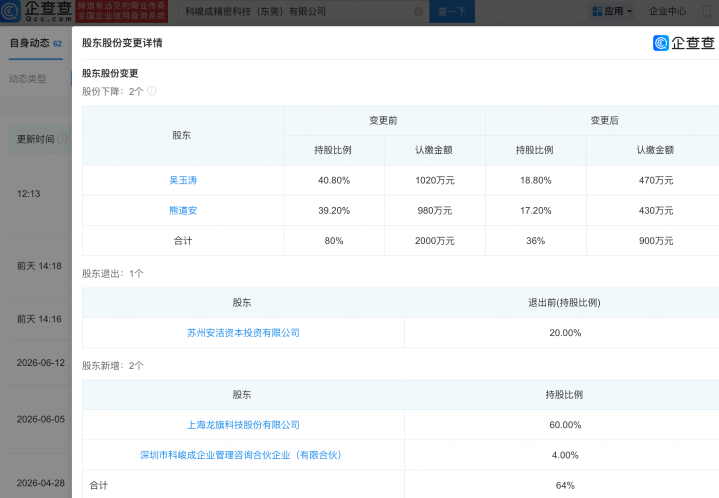
Task: Clear the search box with the x icon
Action: [x=418, y=11]
